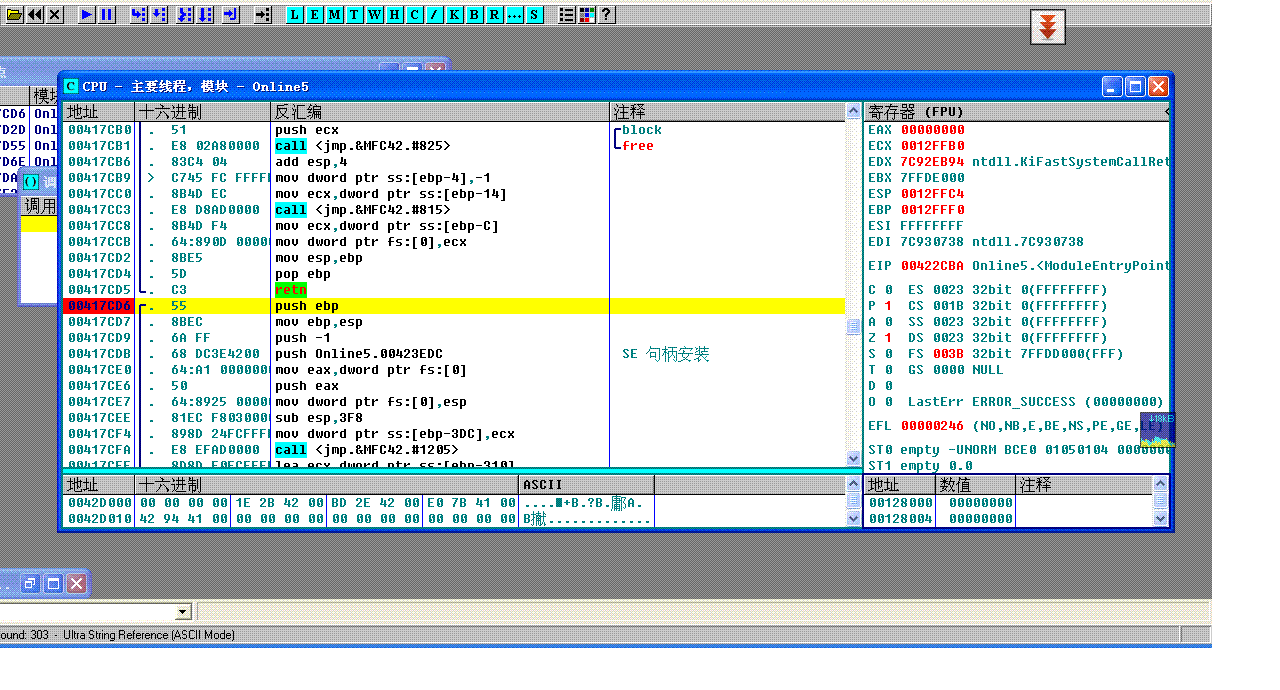
Task: Open the CPU window with C
Action: (414, 15)
